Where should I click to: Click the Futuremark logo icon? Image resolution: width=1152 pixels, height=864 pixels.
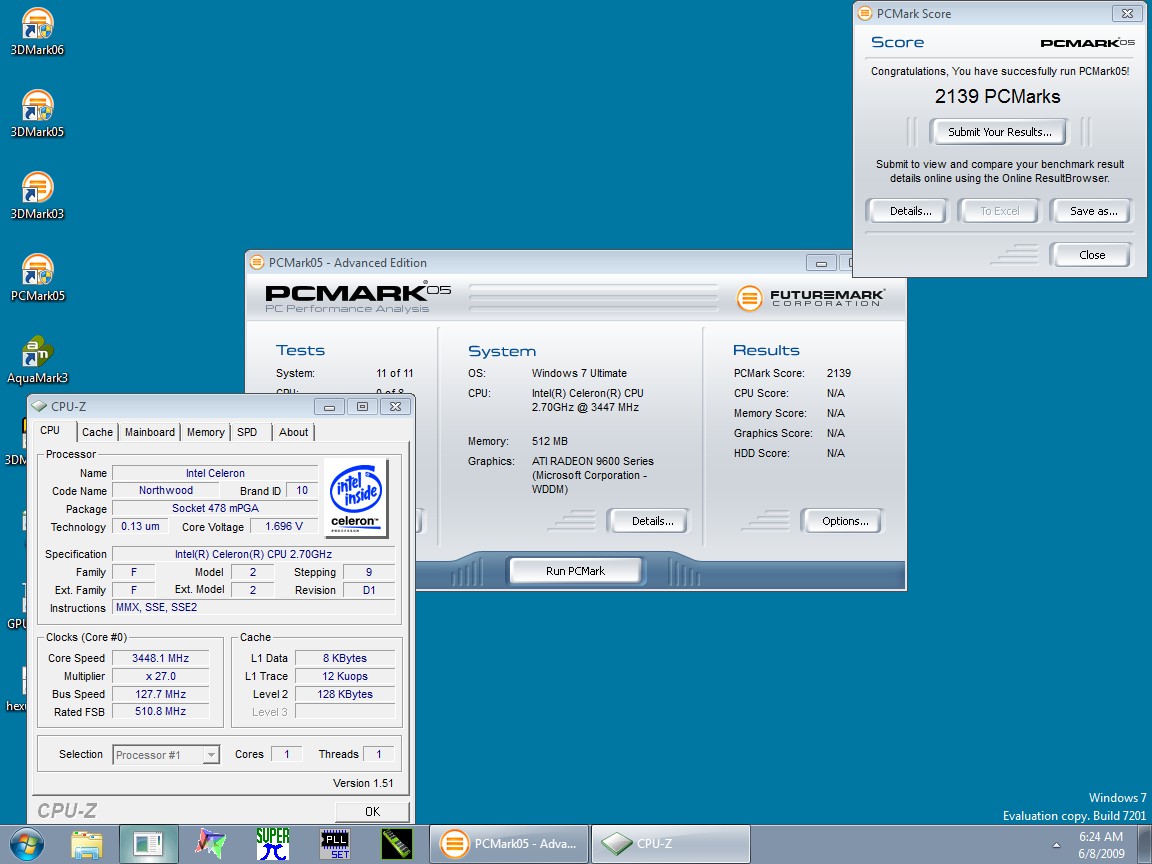pos(749,298)
